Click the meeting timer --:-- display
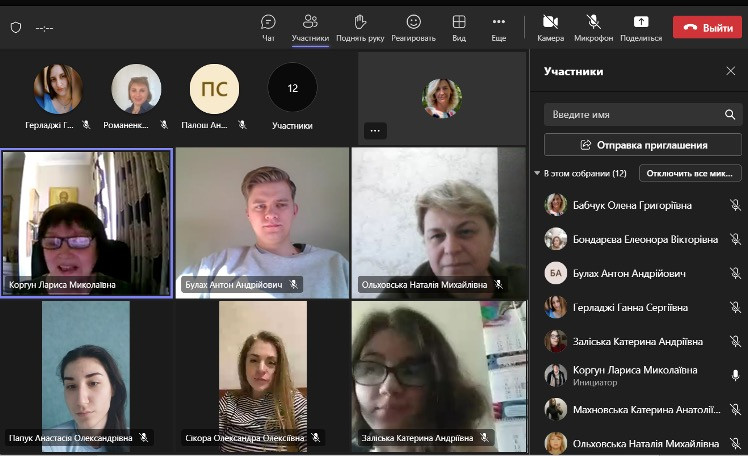This screenshot has height=456, width=748. pyautogui.click(x=44, y=28)
